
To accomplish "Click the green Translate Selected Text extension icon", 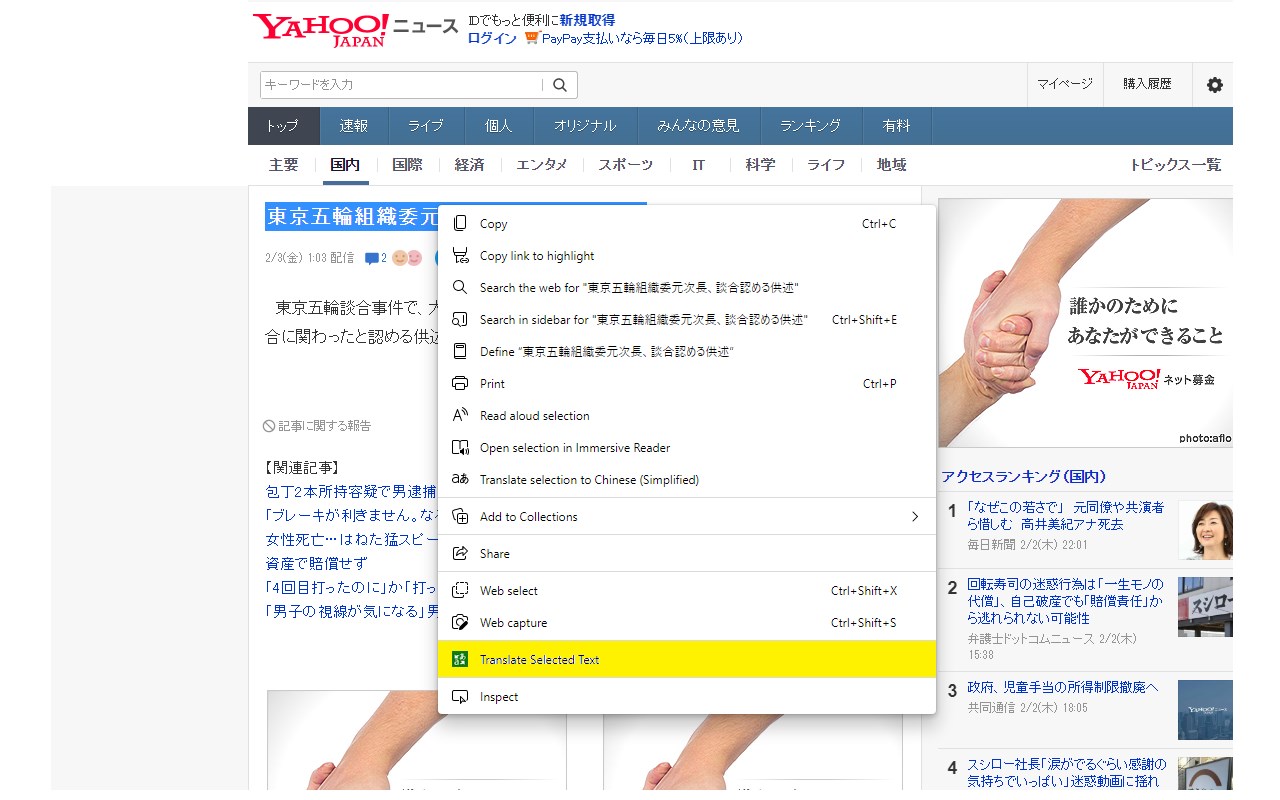I will click(460, 660).
